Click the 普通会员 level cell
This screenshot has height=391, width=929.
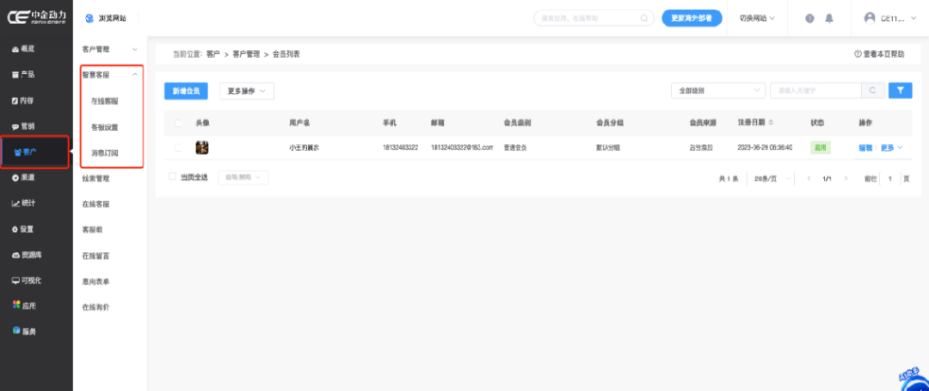coord(515,148)
